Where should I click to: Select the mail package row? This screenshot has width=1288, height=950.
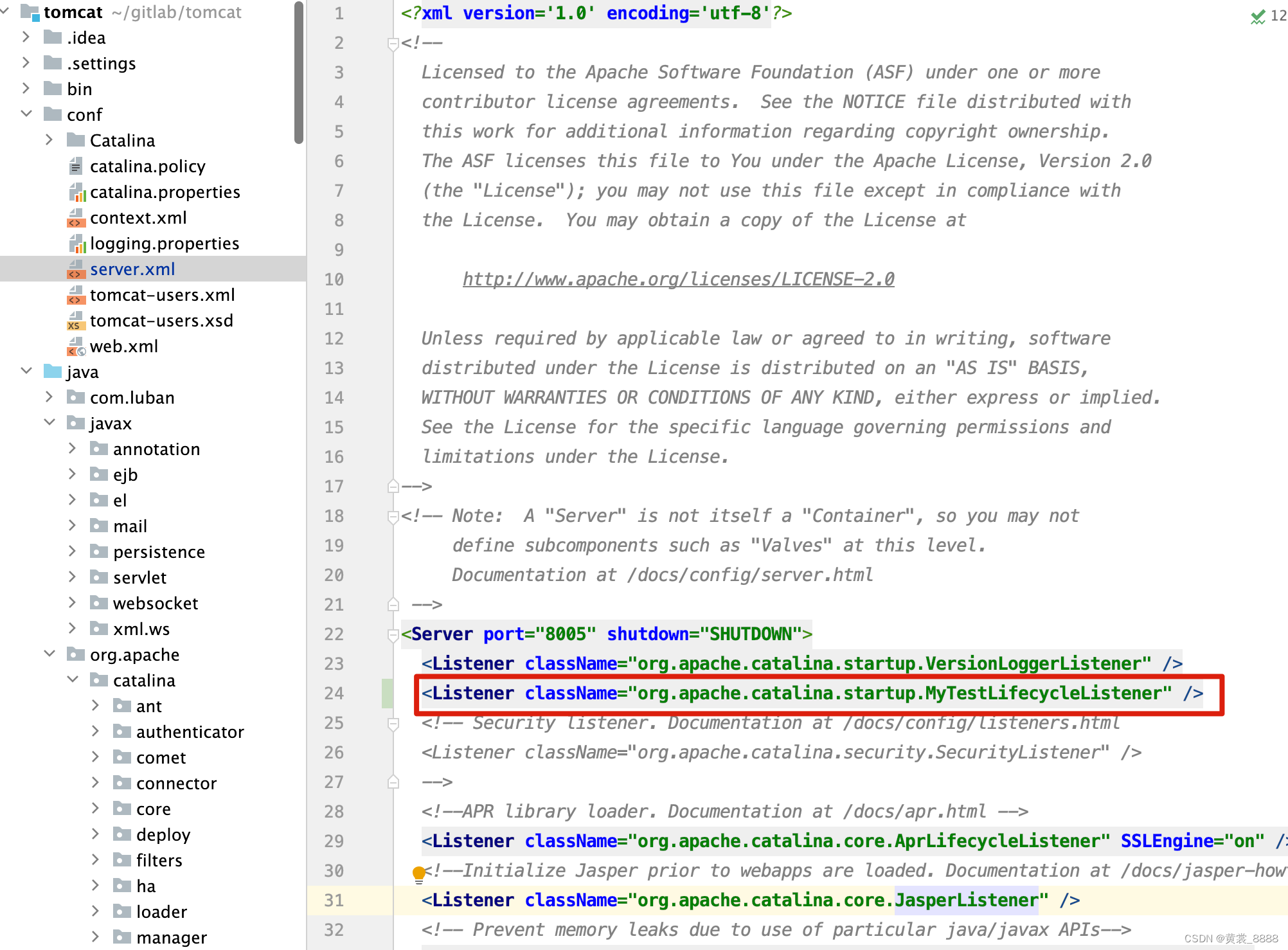tap(153, 526)
